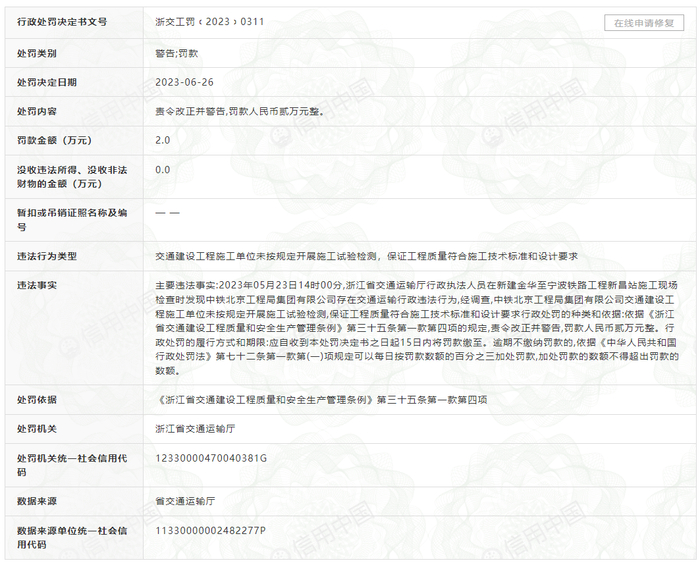Image resolution: width=700 pixels, height=563 pixels.
Task: Select the decision date 2023-06-26
Action: 184,82
